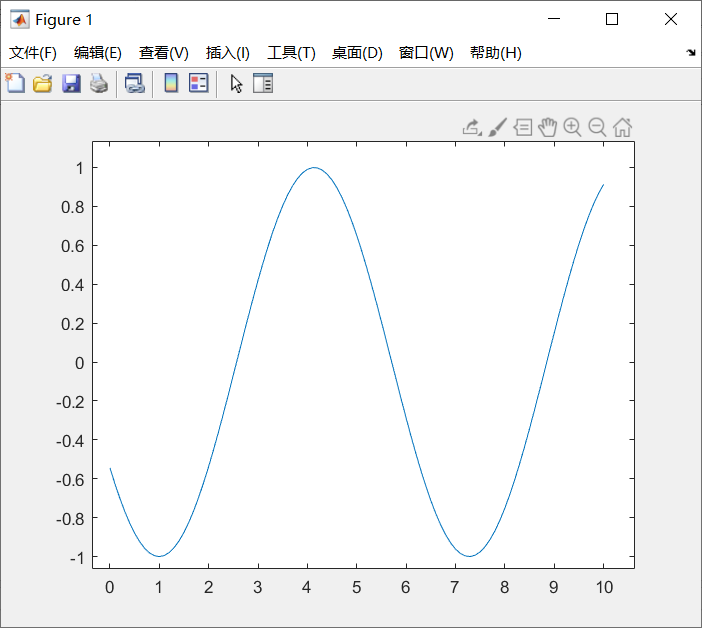Minimize the Figure 1 window
This screenshot has width=702, height=628.
pyautogui.click(x=554, y=19)
